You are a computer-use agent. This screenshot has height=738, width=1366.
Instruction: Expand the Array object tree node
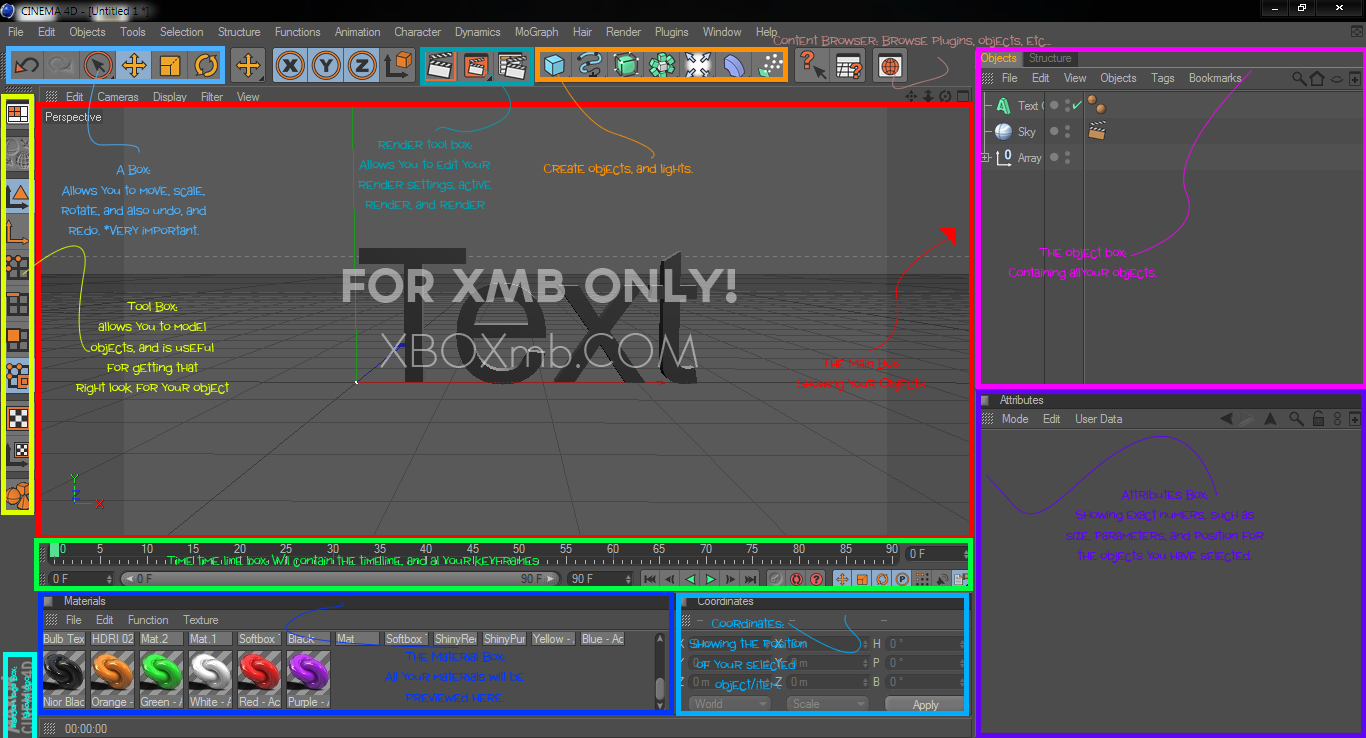coord(987,158)
